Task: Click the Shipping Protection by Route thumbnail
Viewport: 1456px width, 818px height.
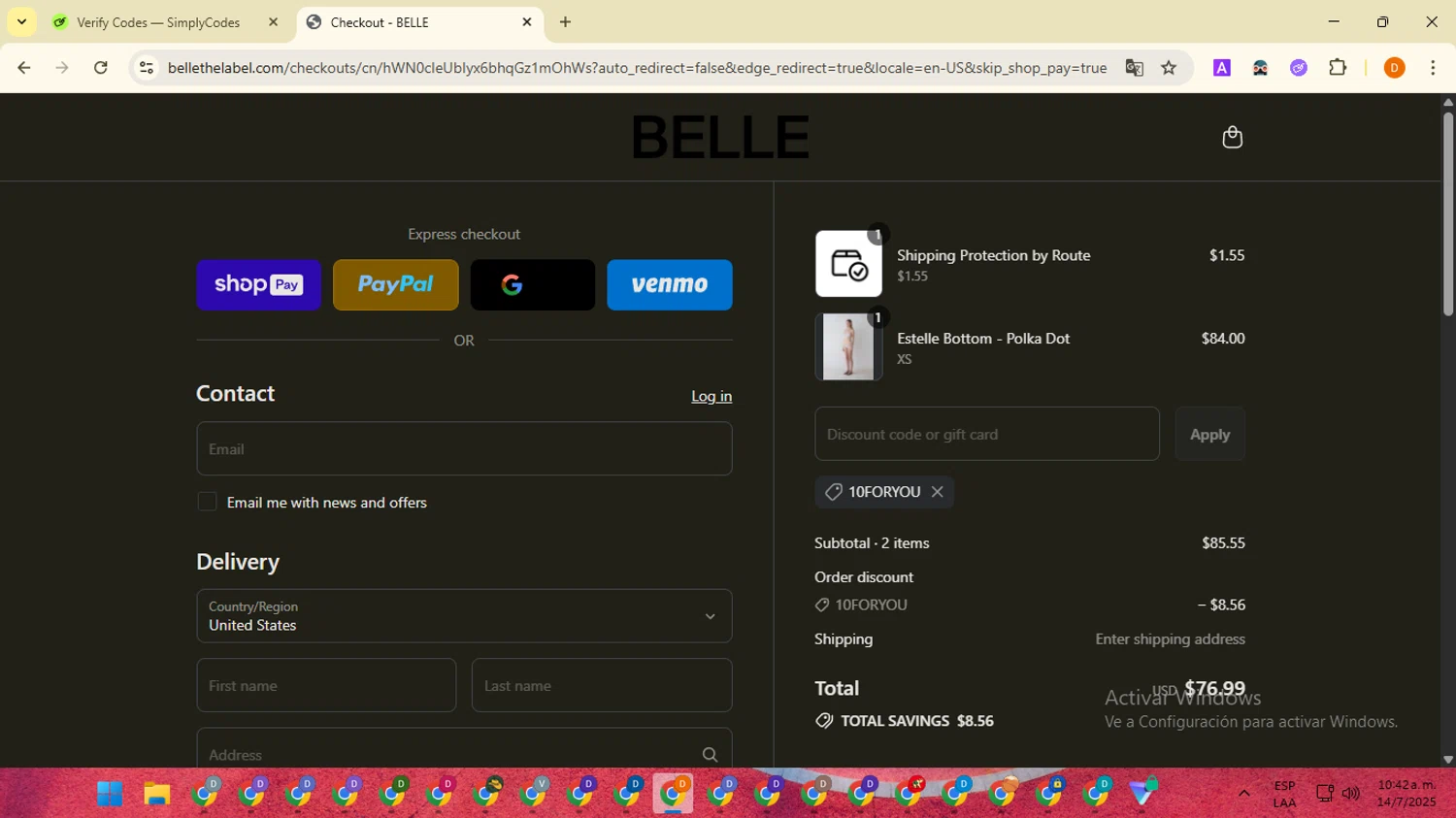Action: coord(848,264)
